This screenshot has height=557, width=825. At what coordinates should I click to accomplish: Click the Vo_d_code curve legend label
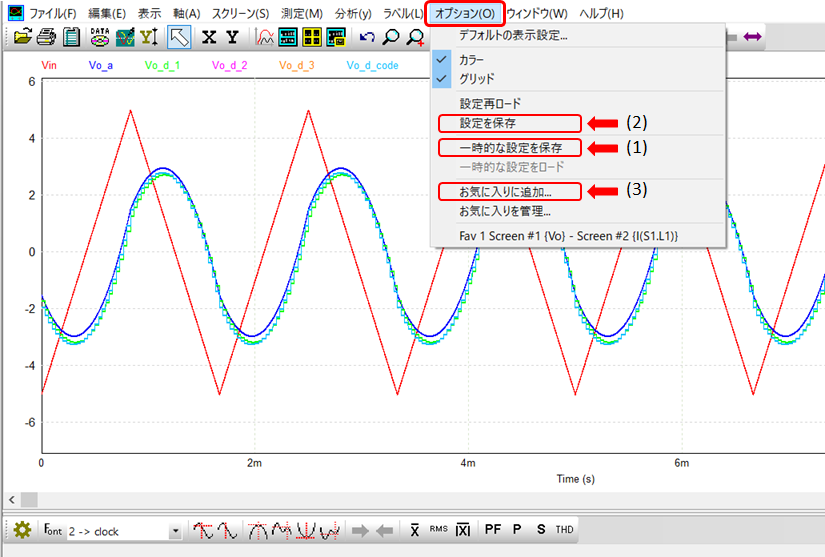point(371,66)
